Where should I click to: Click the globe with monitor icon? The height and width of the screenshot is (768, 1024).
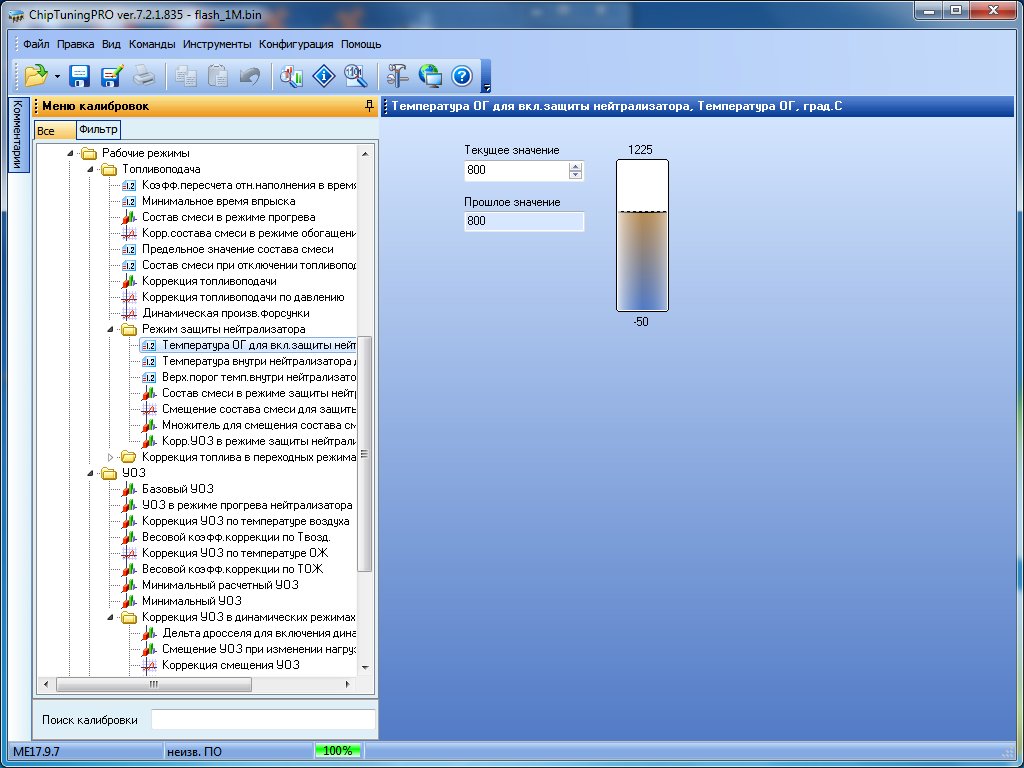430,76
